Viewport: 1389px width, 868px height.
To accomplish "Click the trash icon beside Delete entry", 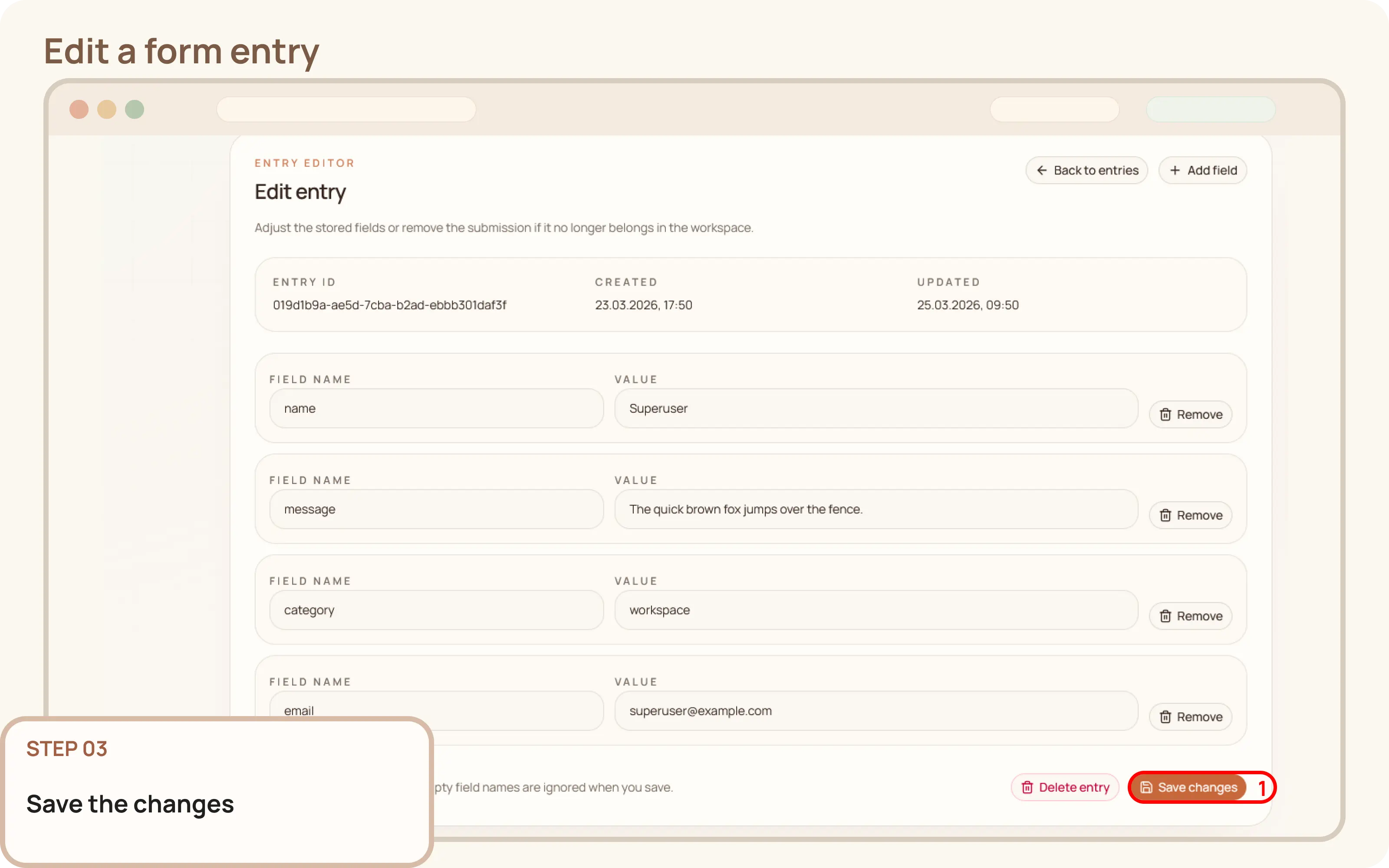I will point(1027,787).
